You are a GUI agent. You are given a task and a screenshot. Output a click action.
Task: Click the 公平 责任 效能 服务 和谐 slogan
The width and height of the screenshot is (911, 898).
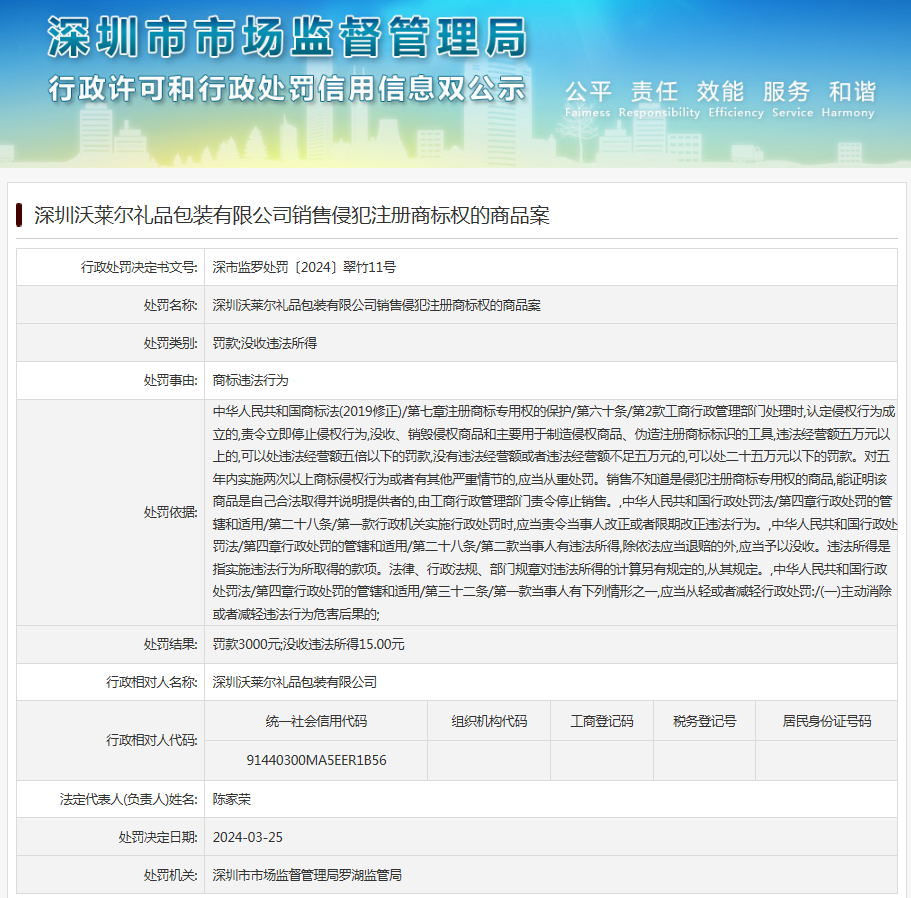[719, 92]
